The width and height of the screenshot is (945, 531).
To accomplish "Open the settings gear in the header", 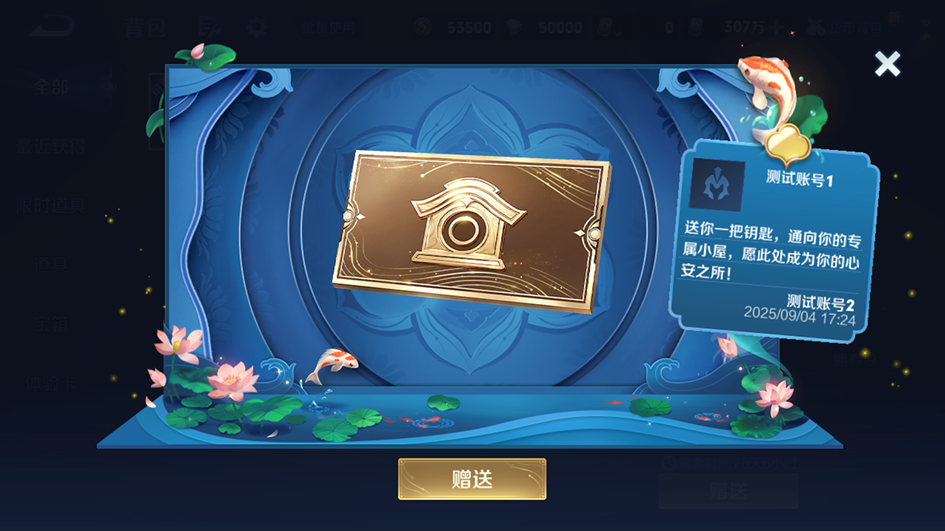I will pyautogui.click(x=257, y=27).
